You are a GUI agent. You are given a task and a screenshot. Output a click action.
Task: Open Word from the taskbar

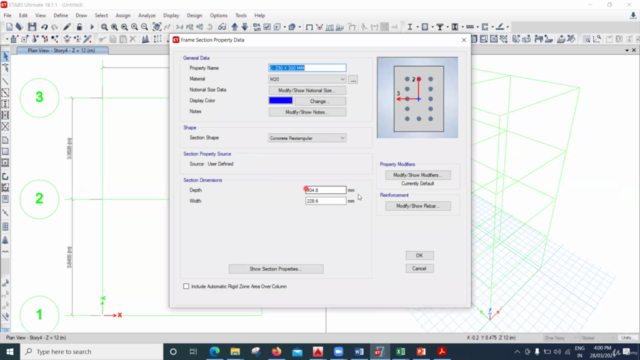pos(359,351)
